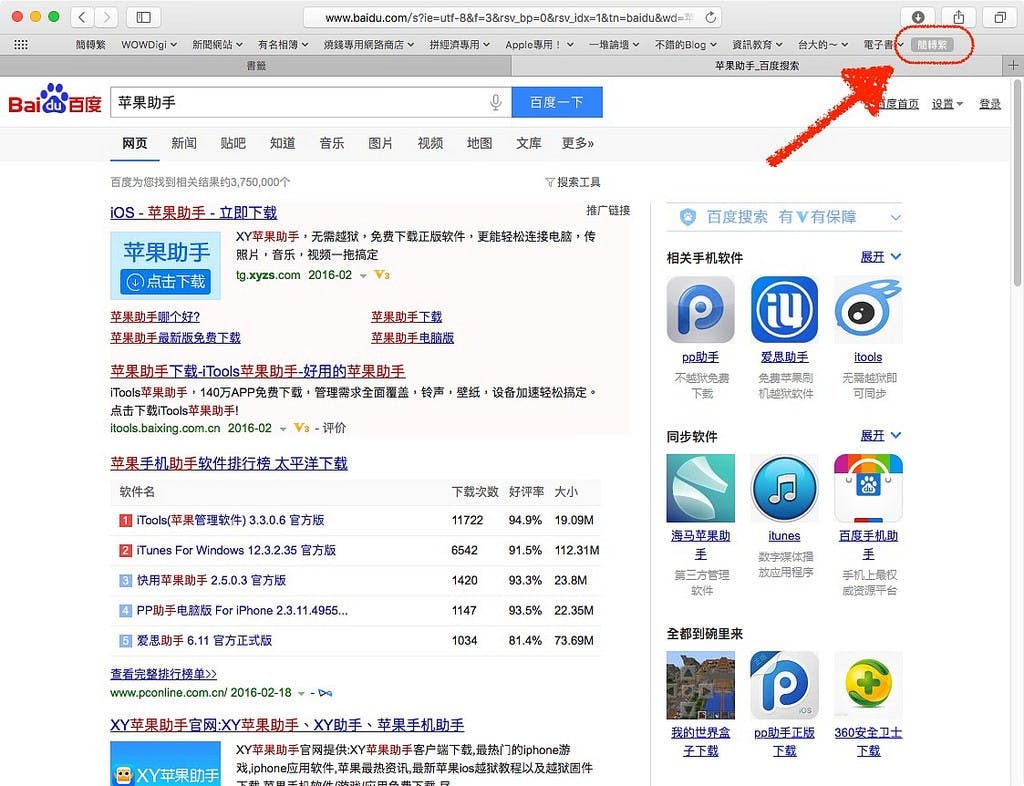Open the Safari downloads button

(x=918, y=18)
